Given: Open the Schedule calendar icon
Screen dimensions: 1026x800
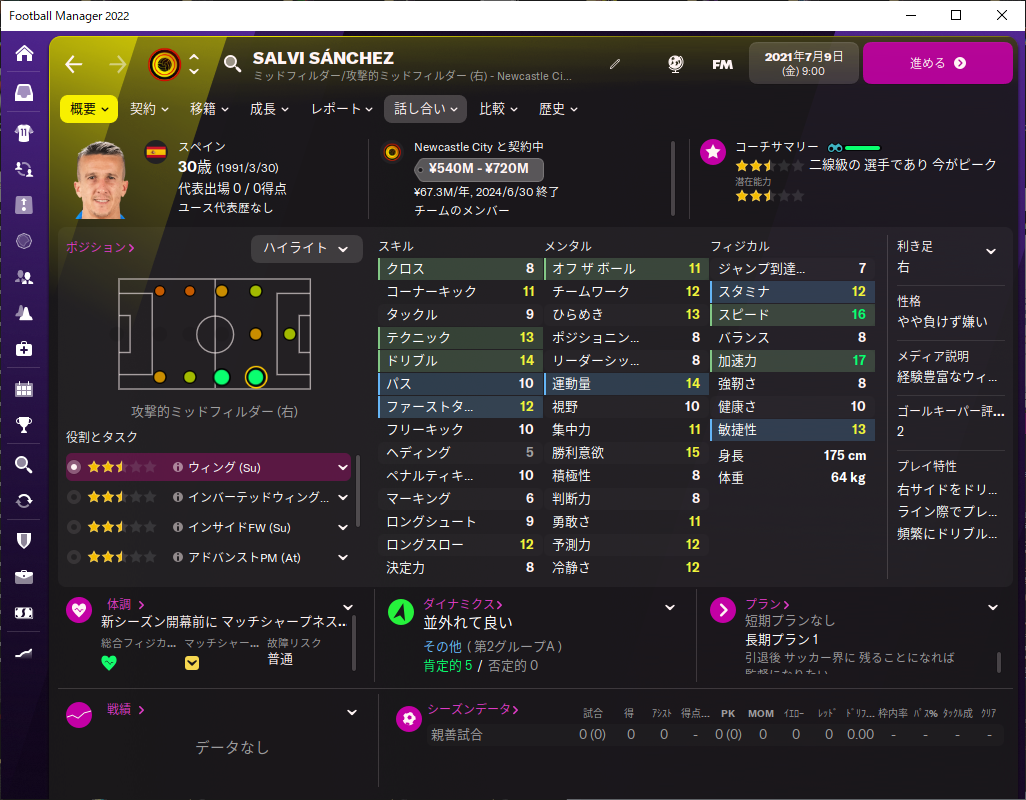Looking at the screenshot, I should (24, 389).
